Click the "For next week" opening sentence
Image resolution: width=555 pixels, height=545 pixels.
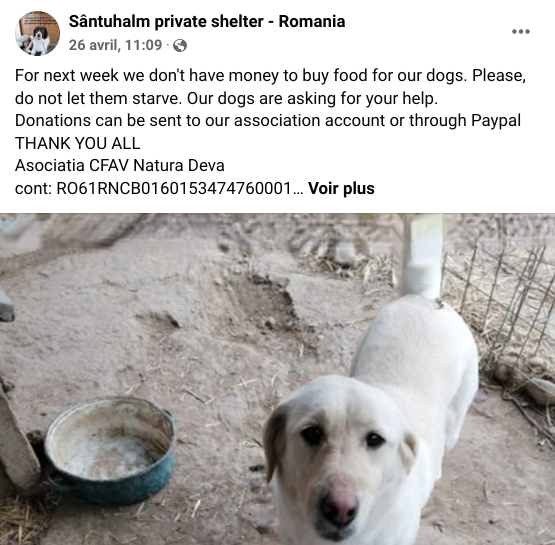[x=239, y=76]
